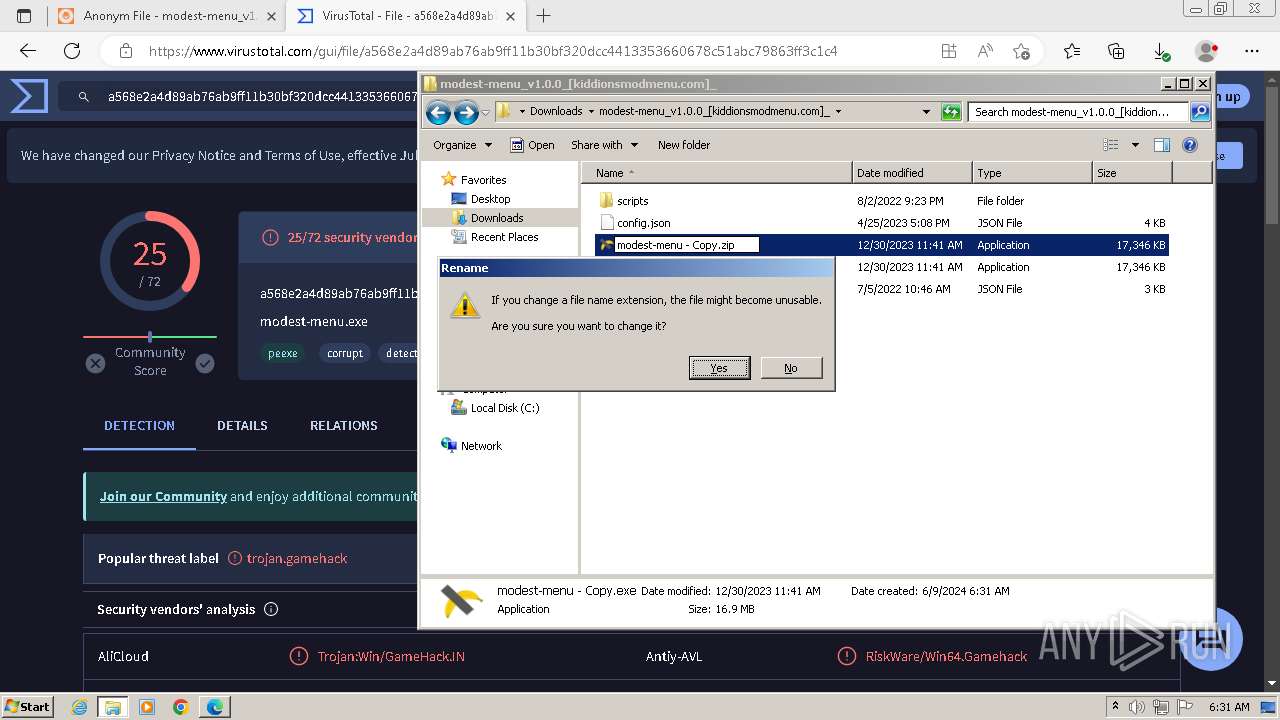Refresh the Explorer folder view

(x=951, y=112)
